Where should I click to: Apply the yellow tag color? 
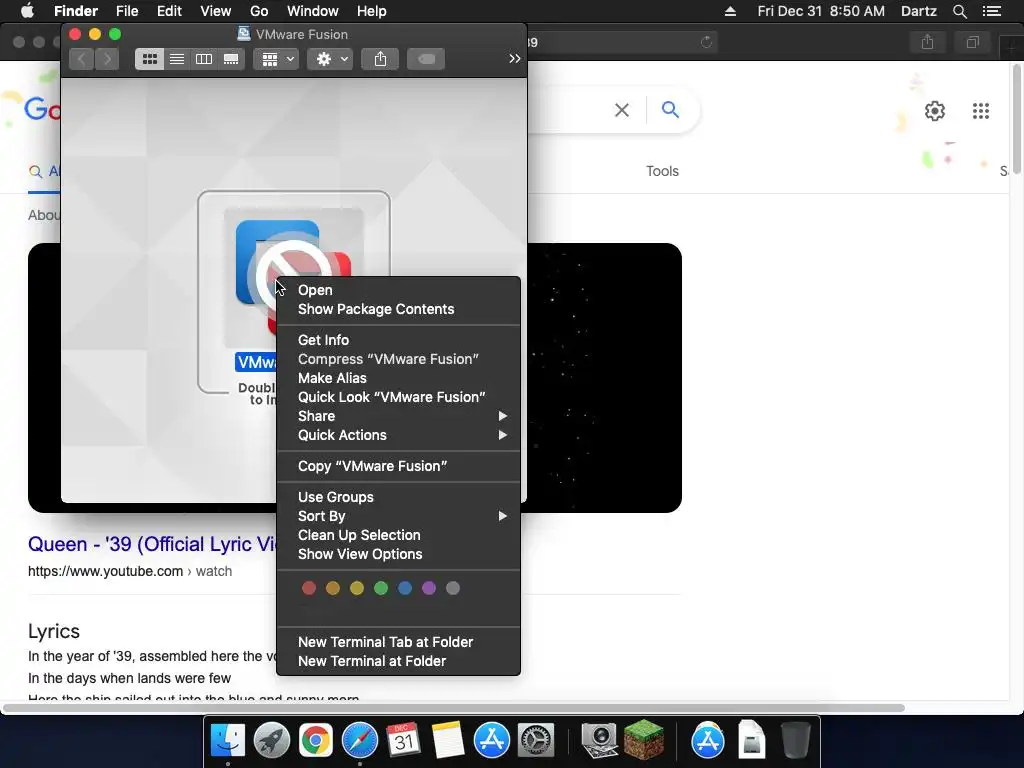357,588
